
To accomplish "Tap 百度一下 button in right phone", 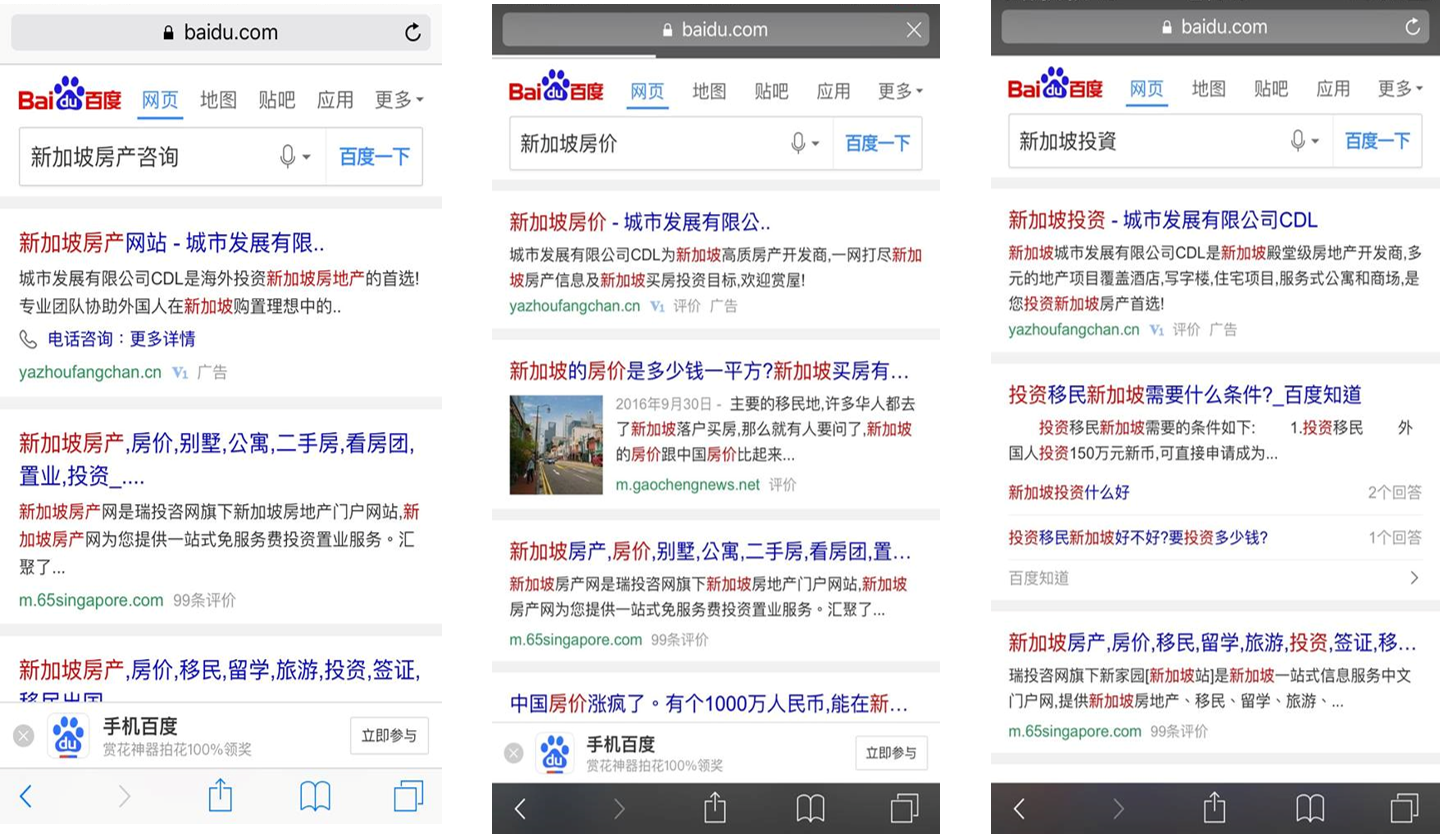I will (1377, 141).
